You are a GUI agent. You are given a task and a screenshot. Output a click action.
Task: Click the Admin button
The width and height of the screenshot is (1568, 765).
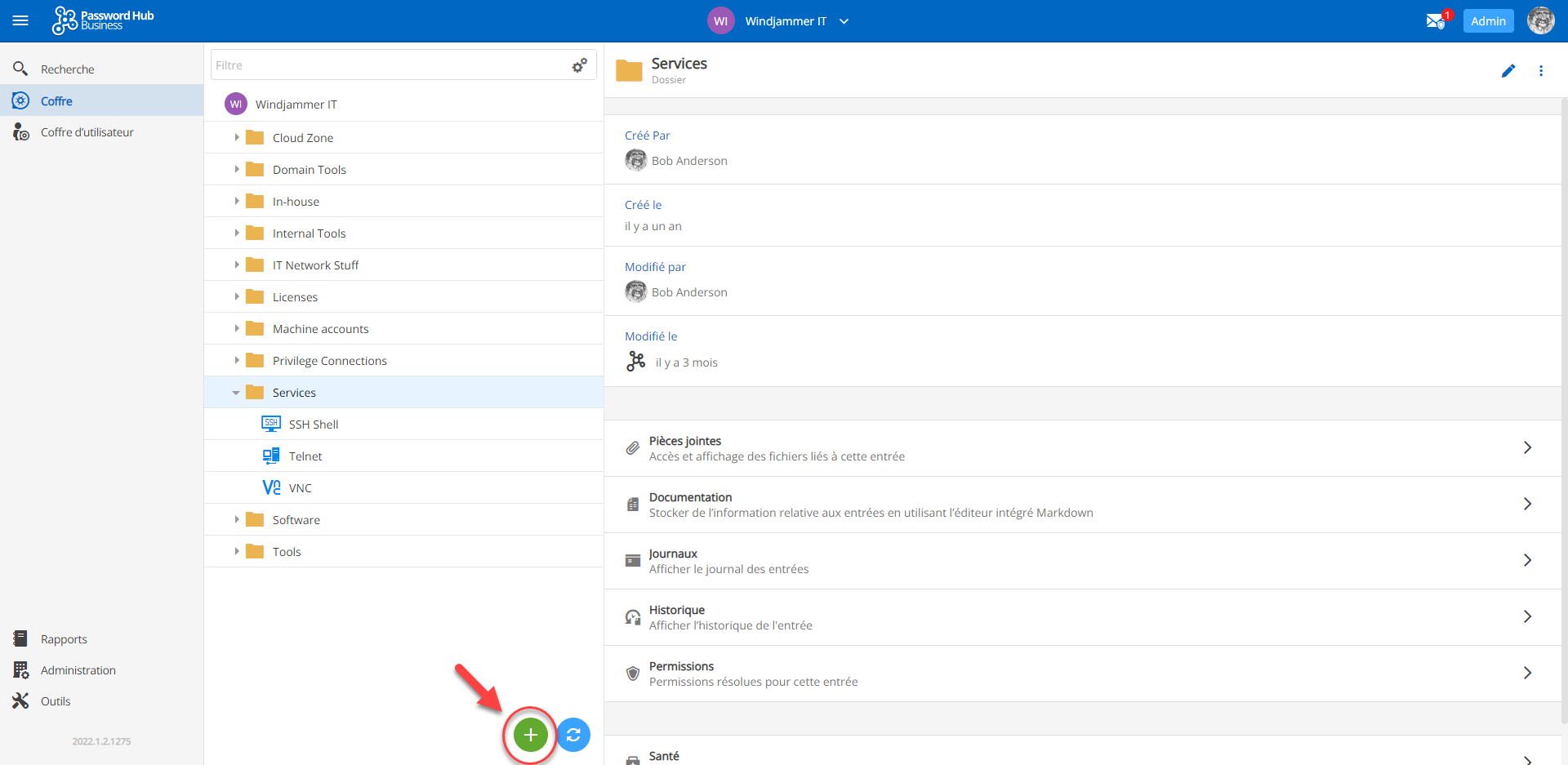(1488, 21)
